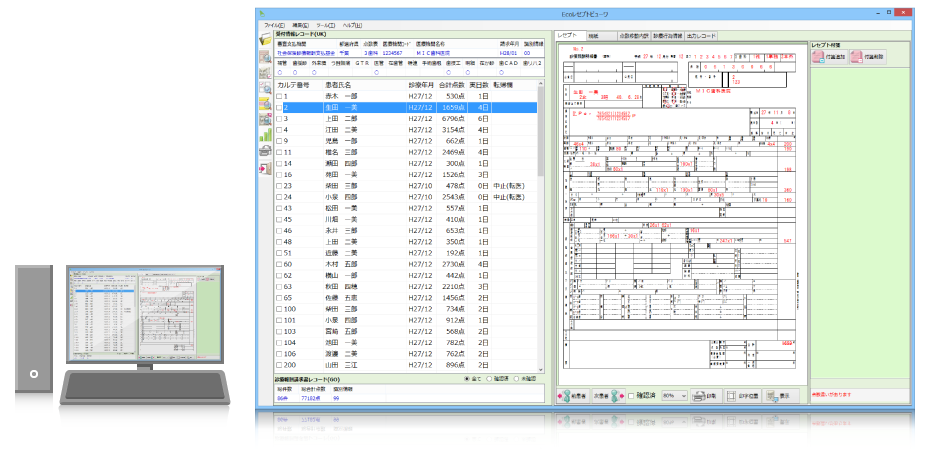The image size is (930, 450).
Task: Select patient row 松田 一美
Action: (406, 208)
